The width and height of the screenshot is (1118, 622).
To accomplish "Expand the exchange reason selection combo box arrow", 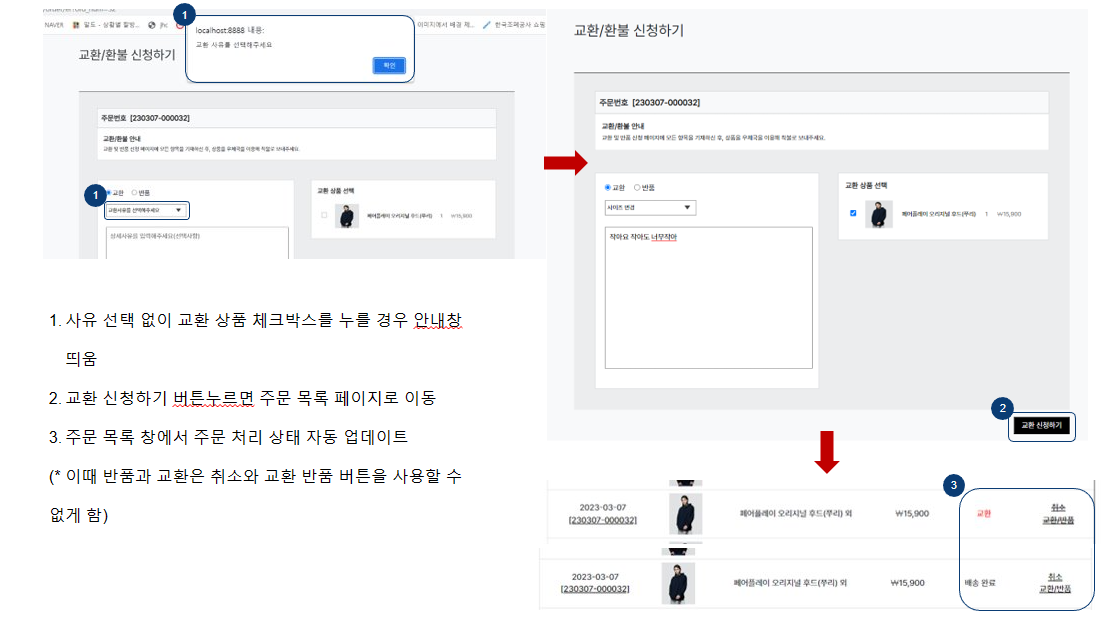I will (x=180, y=211).
